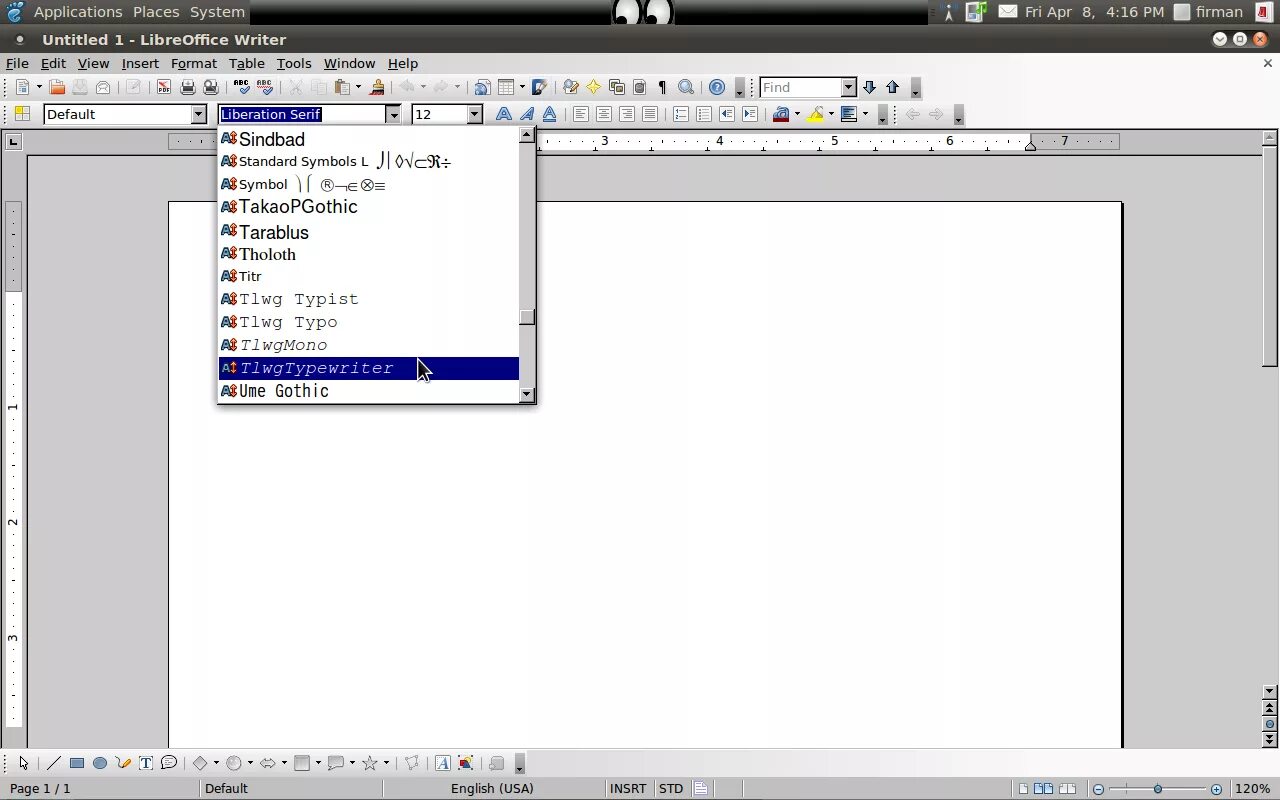1280x800 pixels.
Task: Open the Gallery icon
Action: 617,87
